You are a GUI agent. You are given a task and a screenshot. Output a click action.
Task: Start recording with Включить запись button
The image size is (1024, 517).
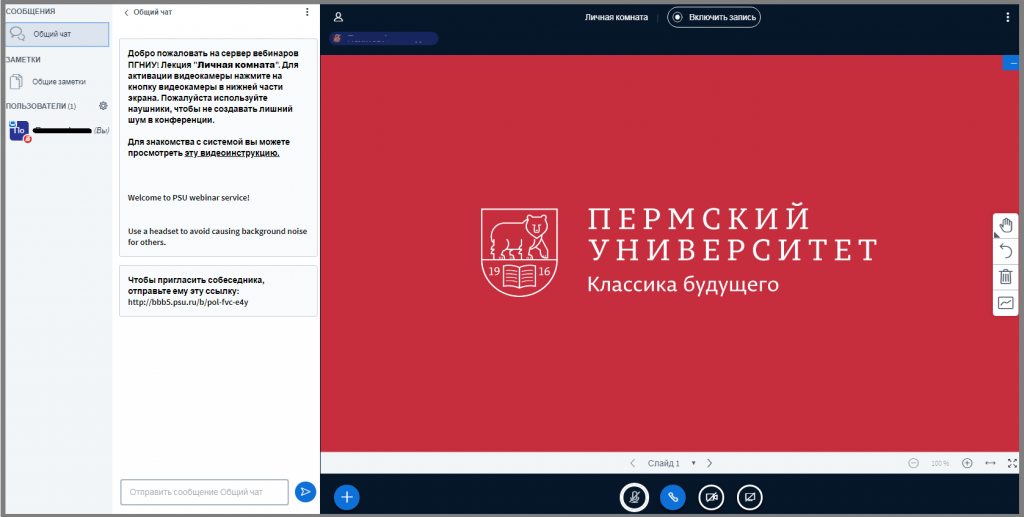714,18
